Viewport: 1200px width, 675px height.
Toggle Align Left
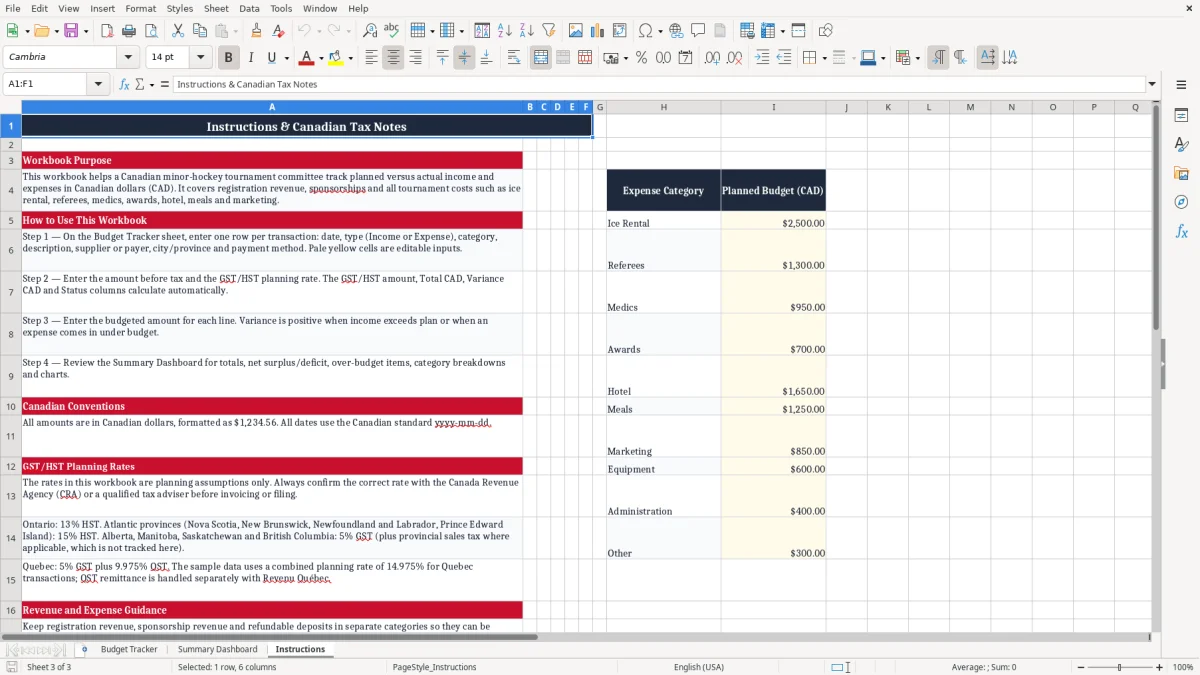pos(371,58)
